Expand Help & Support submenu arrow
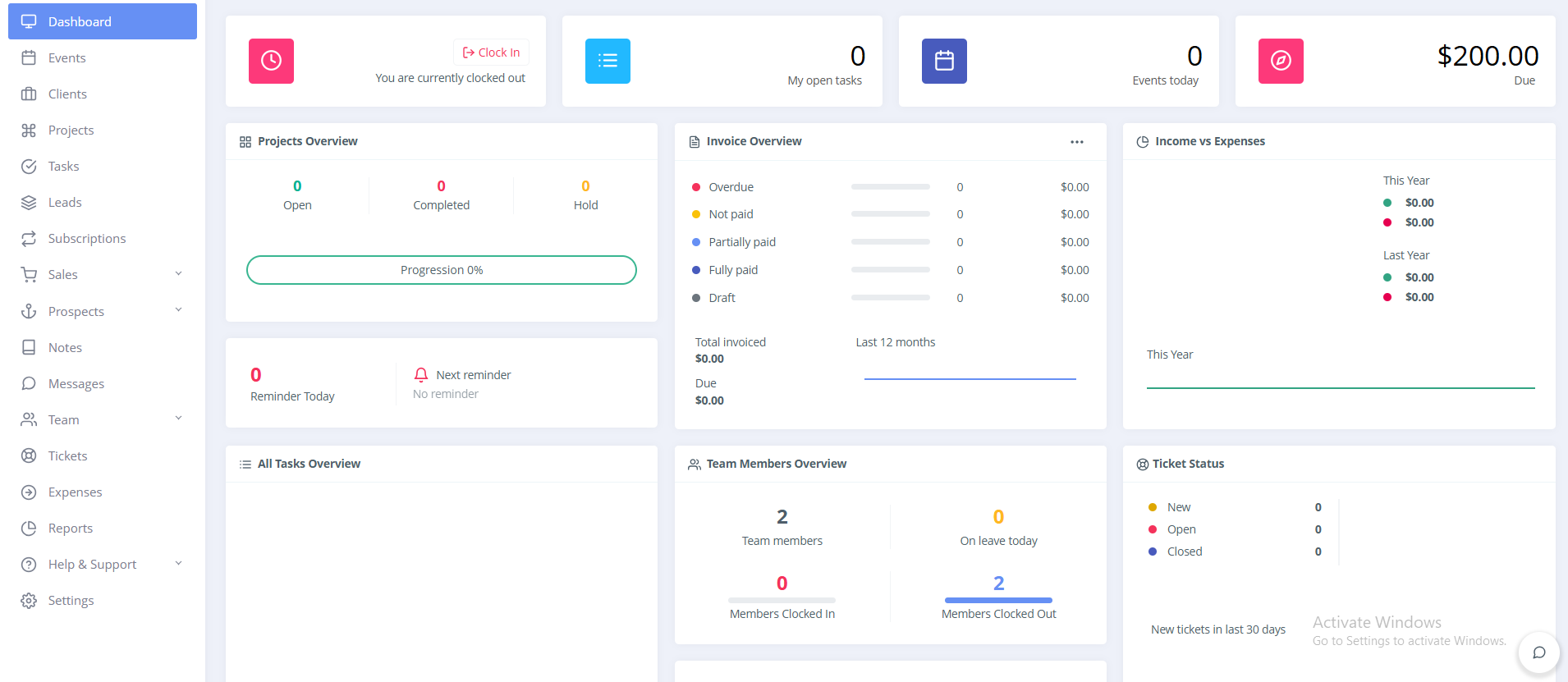 tap(178, 564)
